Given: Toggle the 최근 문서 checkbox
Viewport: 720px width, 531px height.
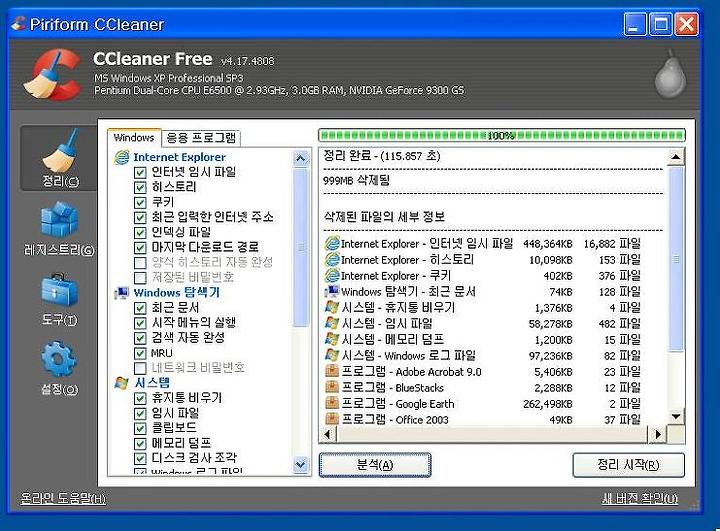Looking at the screenshot, I should click(x=140, y=308).
